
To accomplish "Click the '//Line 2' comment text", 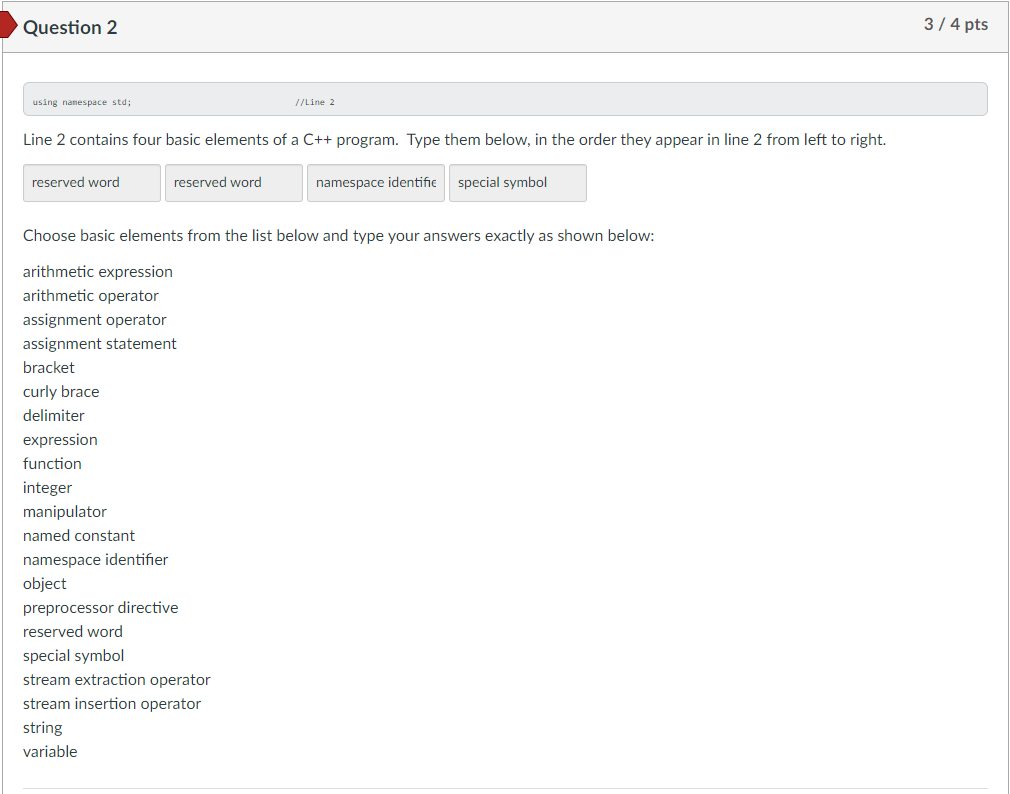I will pyautogui.click(x=315, y=102).
